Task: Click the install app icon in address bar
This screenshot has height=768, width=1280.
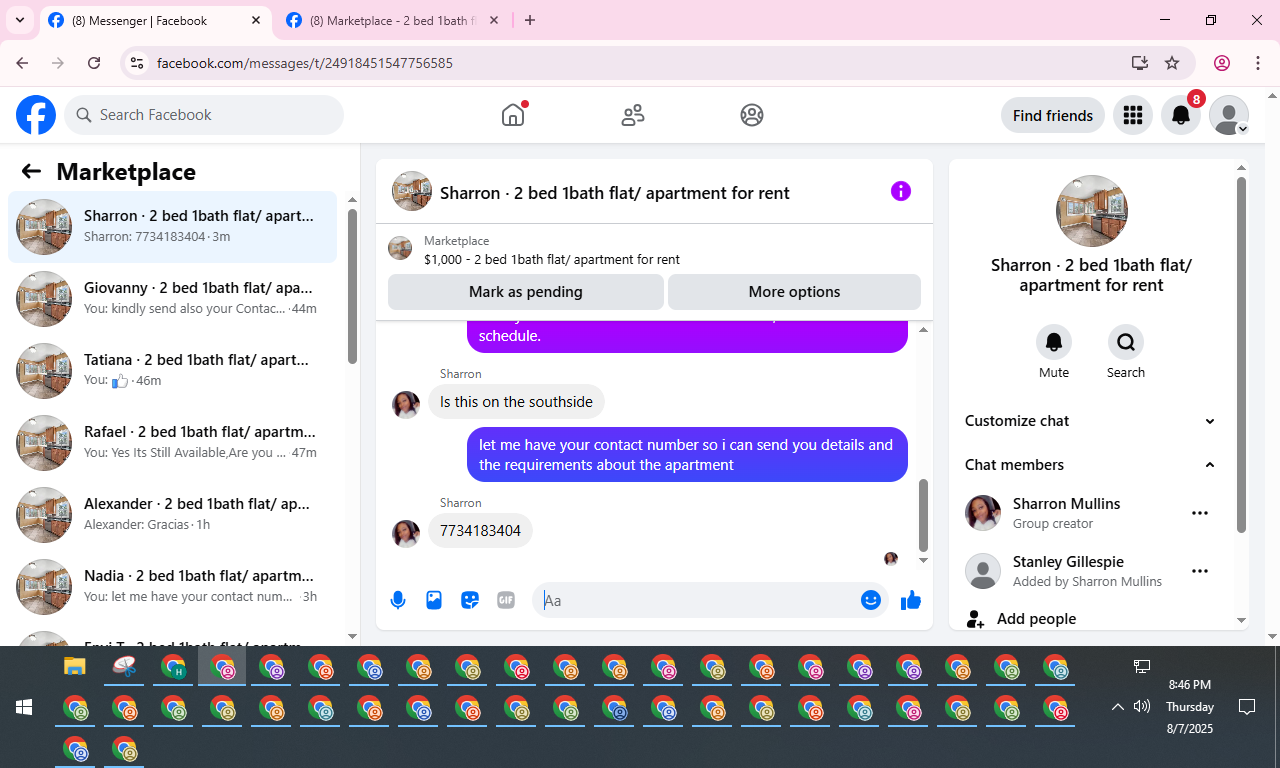Action: (1140, 63)
